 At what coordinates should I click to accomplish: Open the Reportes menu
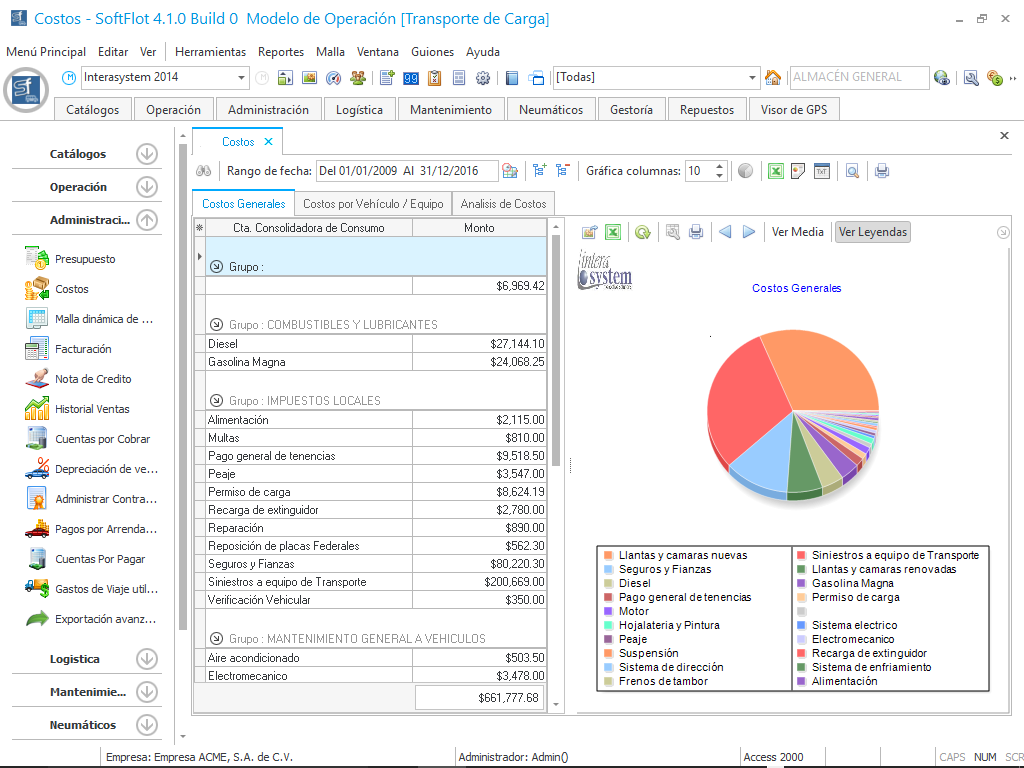[x=281, y=52]
